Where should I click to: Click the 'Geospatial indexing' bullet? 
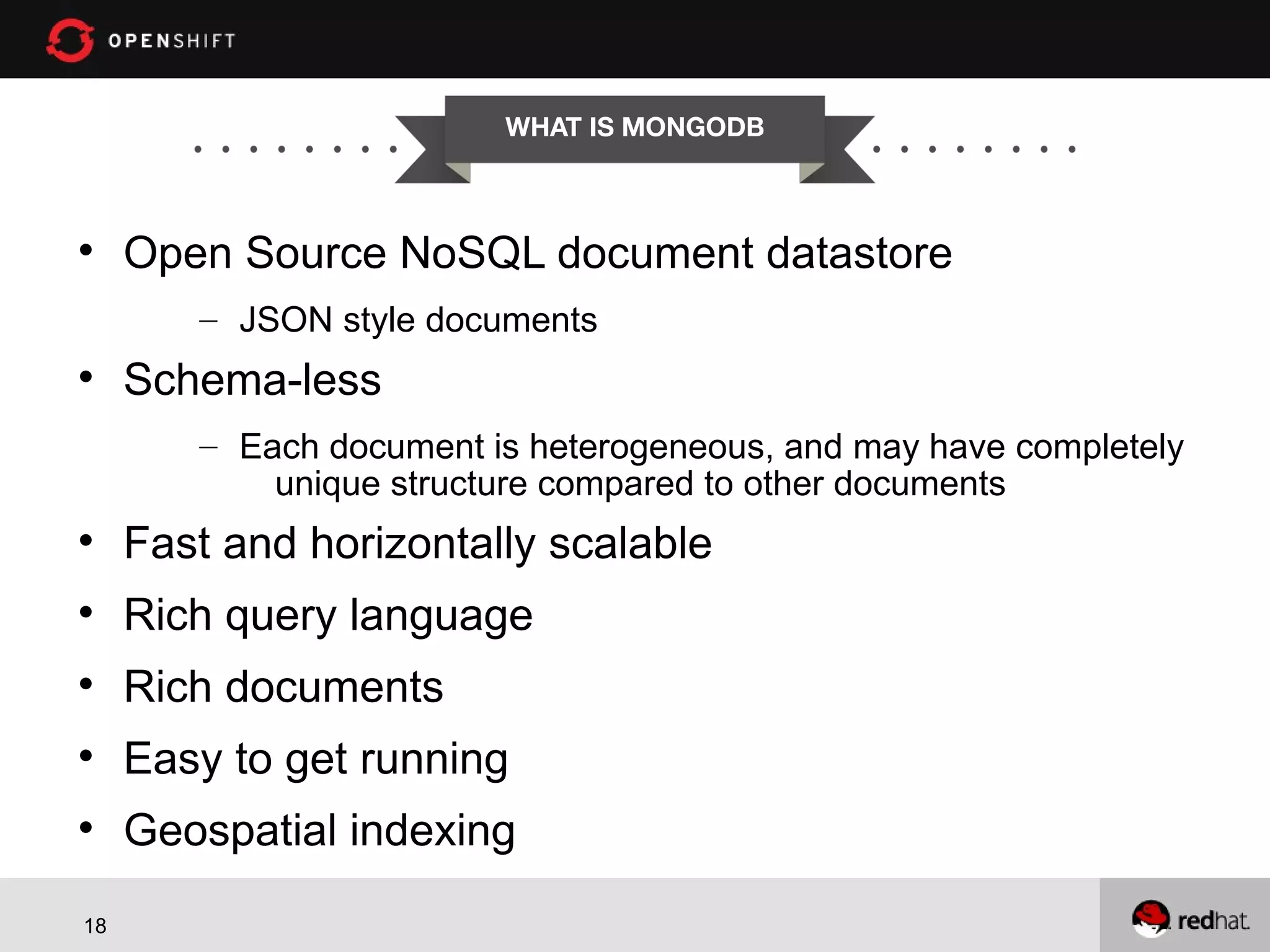[x=319, y=831]
